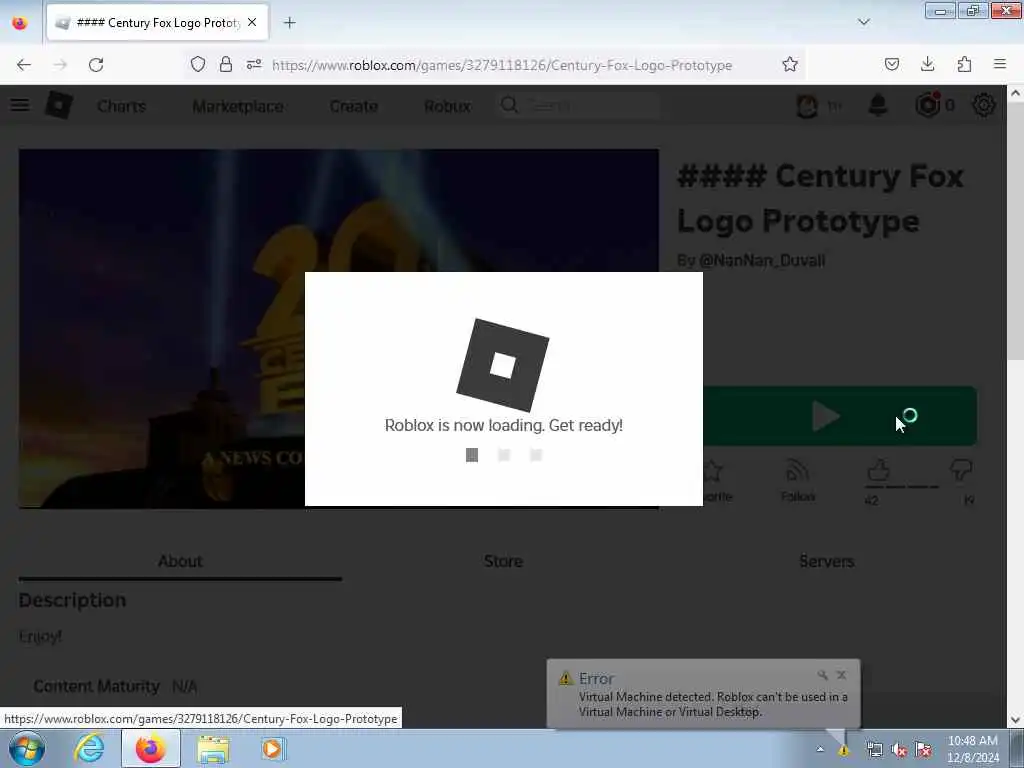Favorite the game with the star icon

coord(713,471)
